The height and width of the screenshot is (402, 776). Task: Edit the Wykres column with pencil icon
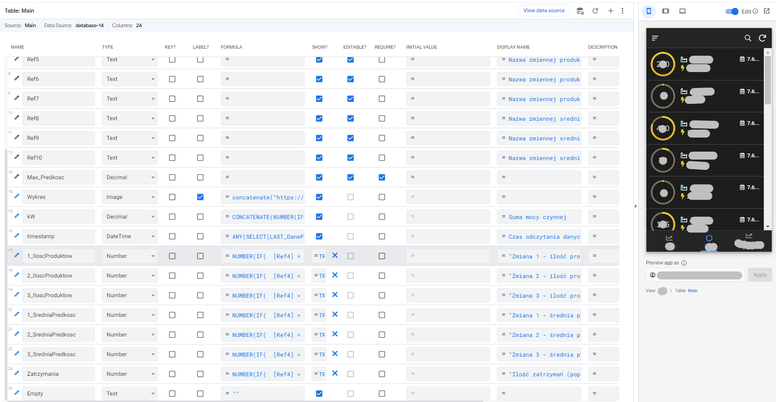[16, 196]
